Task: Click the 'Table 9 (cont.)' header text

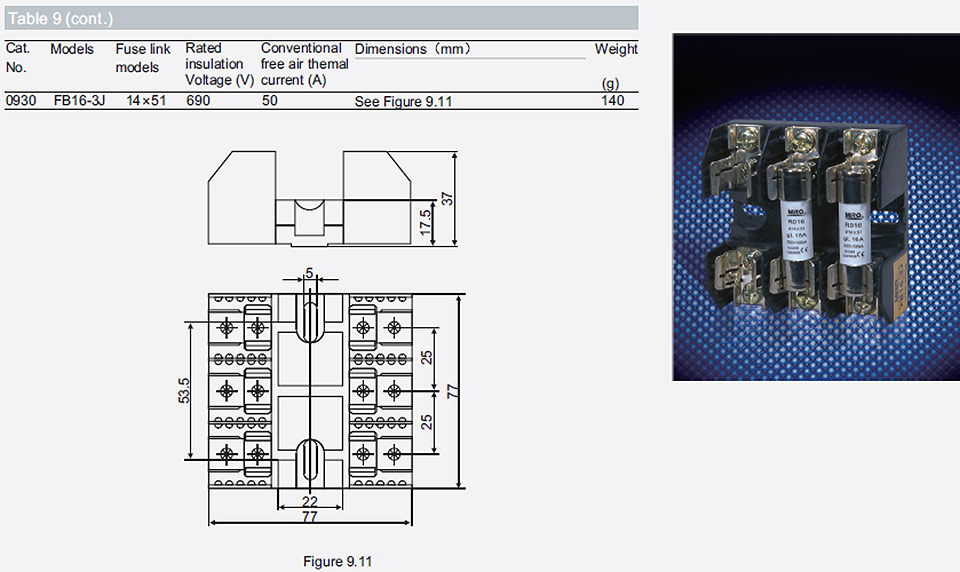Action: 60,18
